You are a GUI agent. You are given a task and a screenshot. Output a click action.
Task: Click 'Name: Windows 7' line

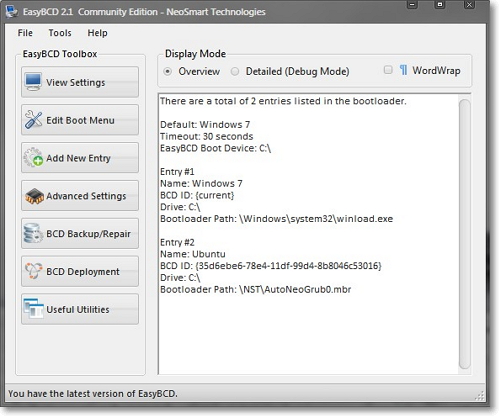[201, 183]
